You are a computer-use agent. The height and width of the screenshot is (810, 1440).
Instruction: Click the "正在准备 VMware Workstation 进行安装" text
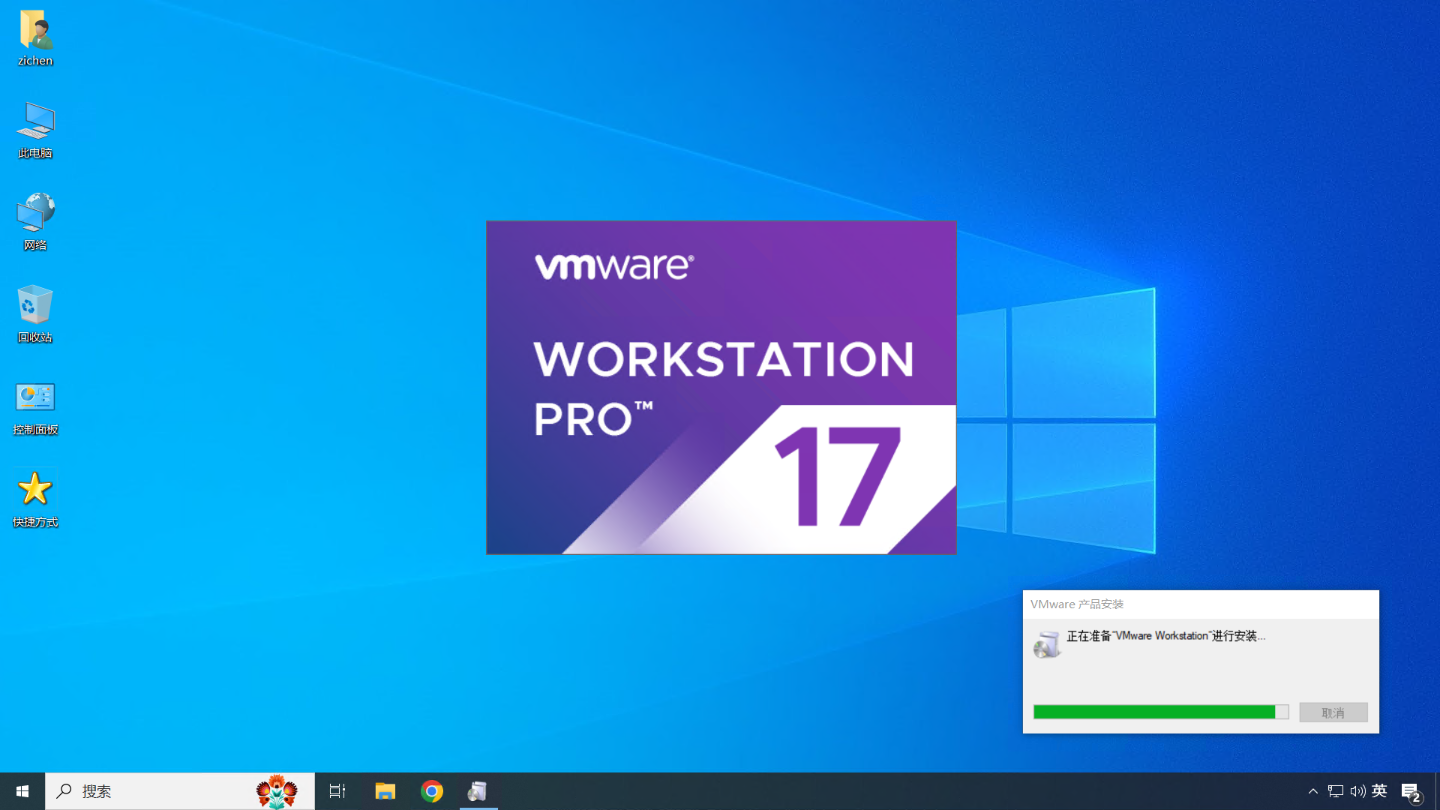click(x=1166, y=636)
